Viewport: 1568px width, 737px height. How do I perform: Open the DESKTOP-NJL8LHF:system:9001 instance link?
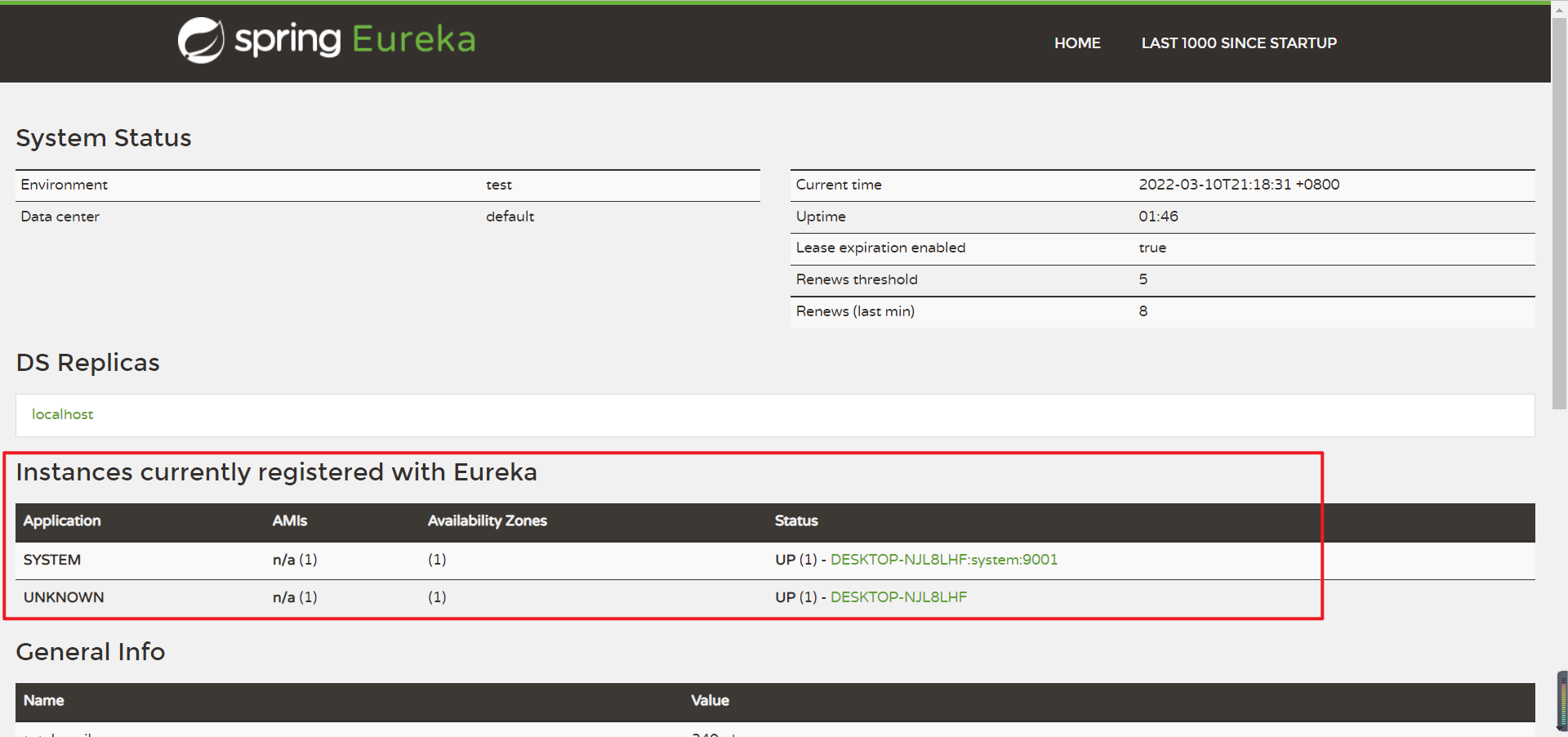[943, 560]
